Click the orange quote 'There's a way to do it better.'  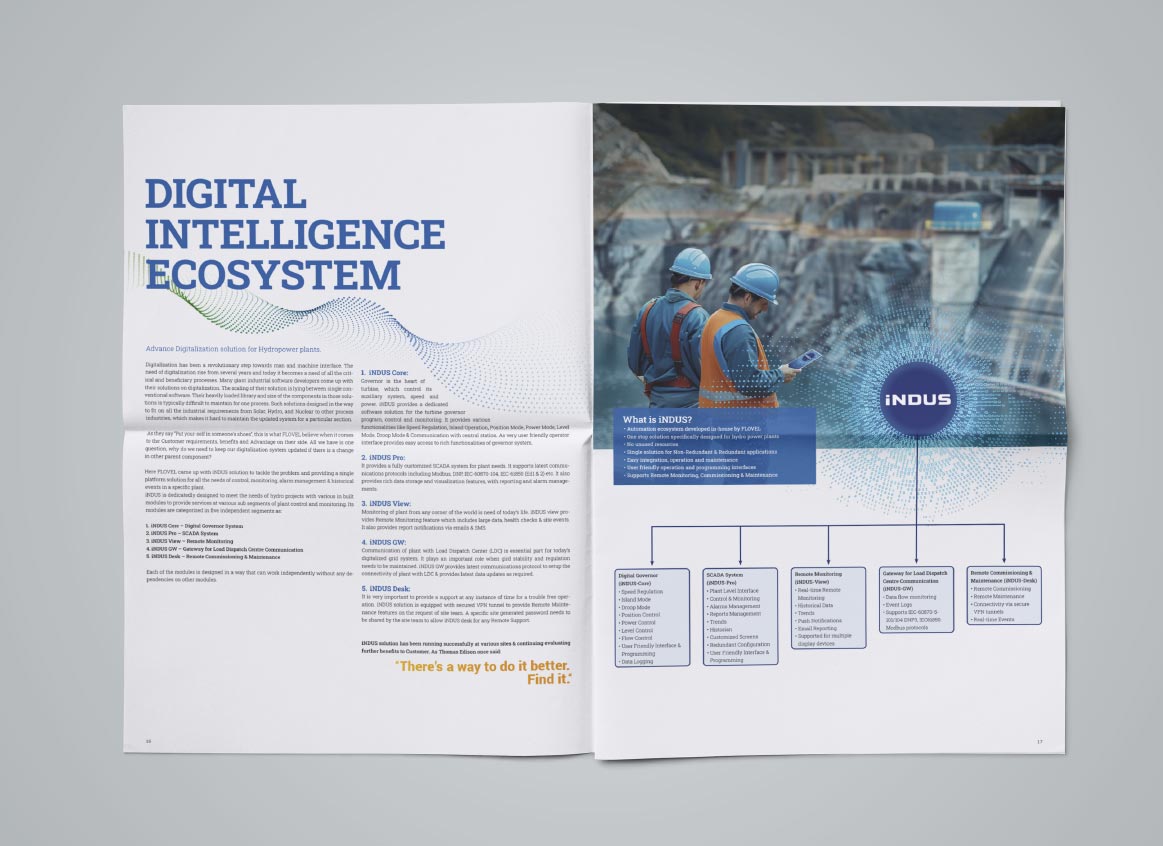[x=483, y=666]
